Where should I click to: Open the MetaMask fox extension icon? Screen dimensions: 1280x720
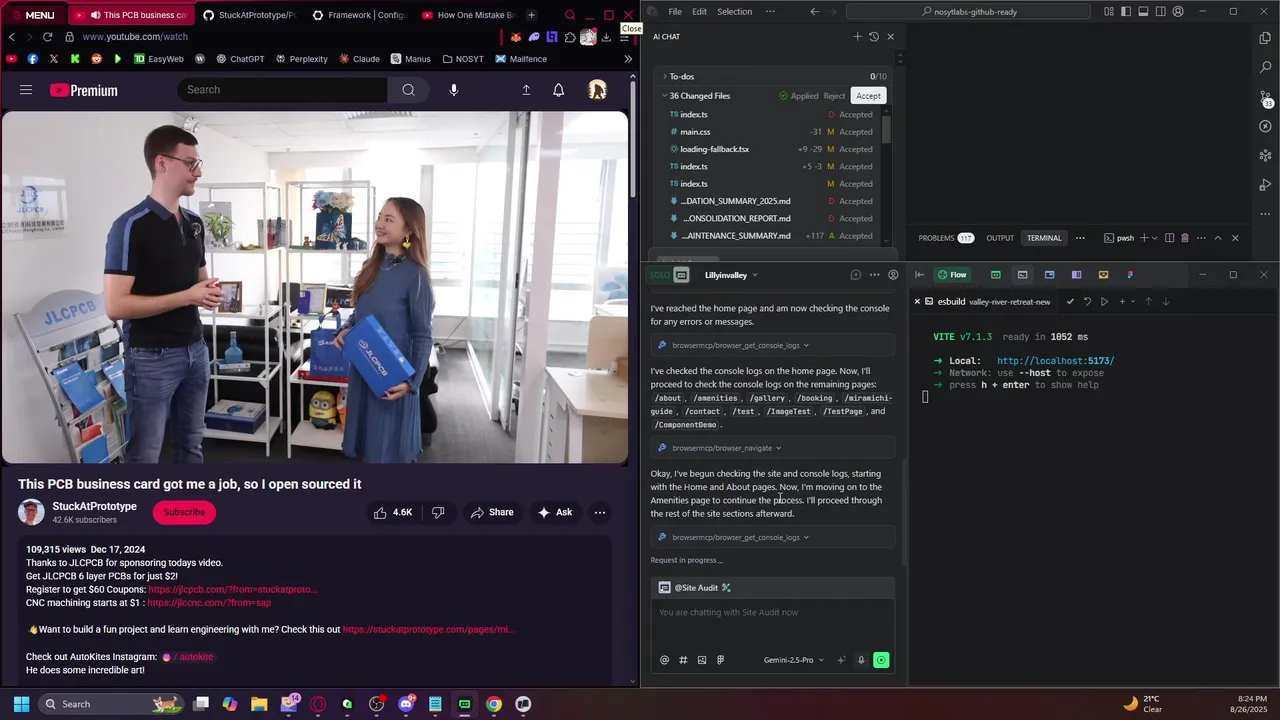[x=516, y=37]
